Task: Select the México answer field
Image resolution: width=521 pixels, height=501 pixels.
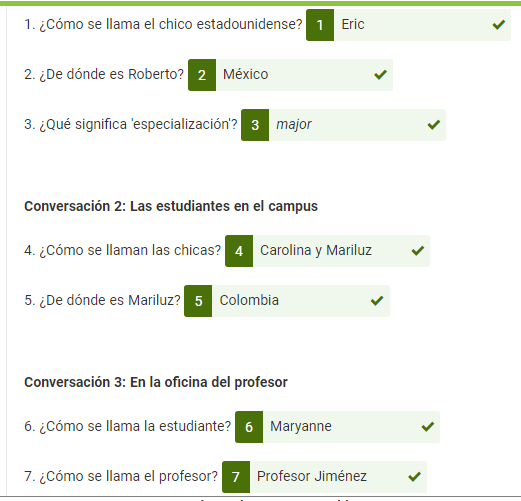Action: click(304, 75)
